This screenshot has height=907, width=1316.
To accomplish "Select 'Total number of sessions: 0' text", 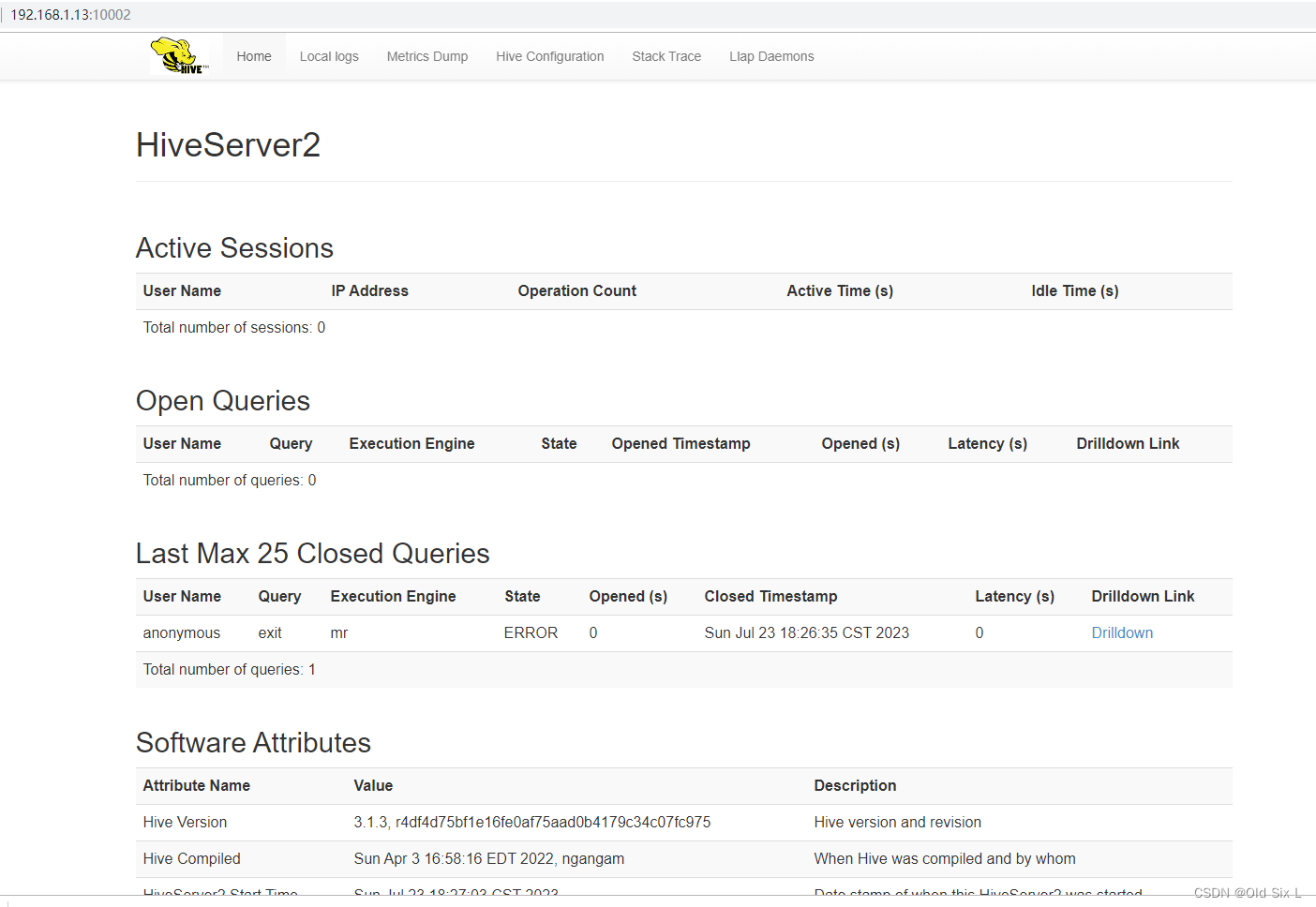I will (x=234, y=328).
